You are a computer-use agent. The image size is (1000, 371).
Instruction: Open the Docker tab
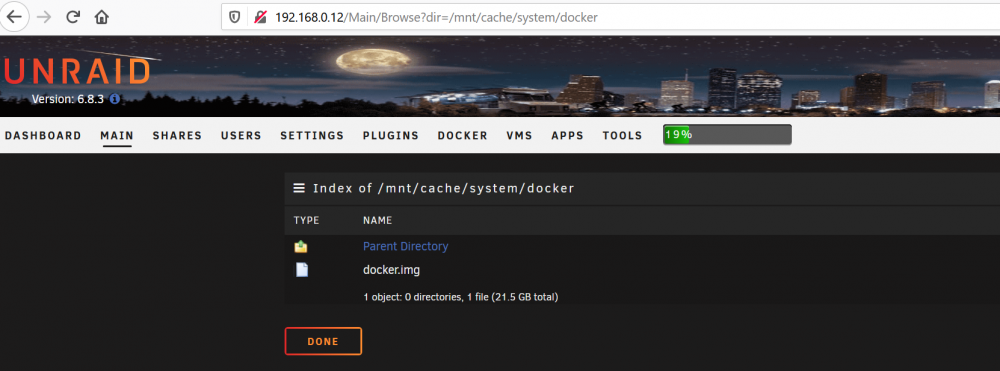pyautogui.click(x=462, y=136)
